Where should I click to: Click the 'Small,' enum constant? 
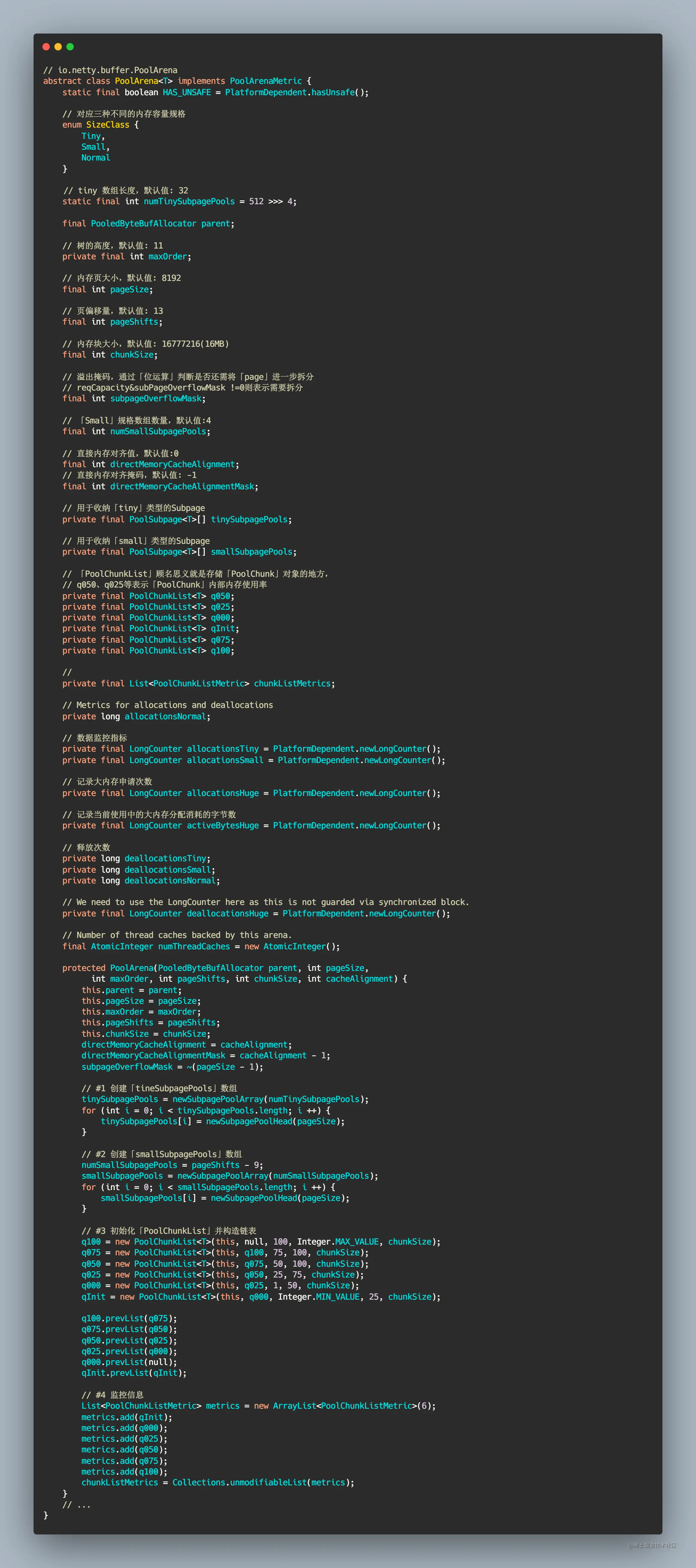96,147
